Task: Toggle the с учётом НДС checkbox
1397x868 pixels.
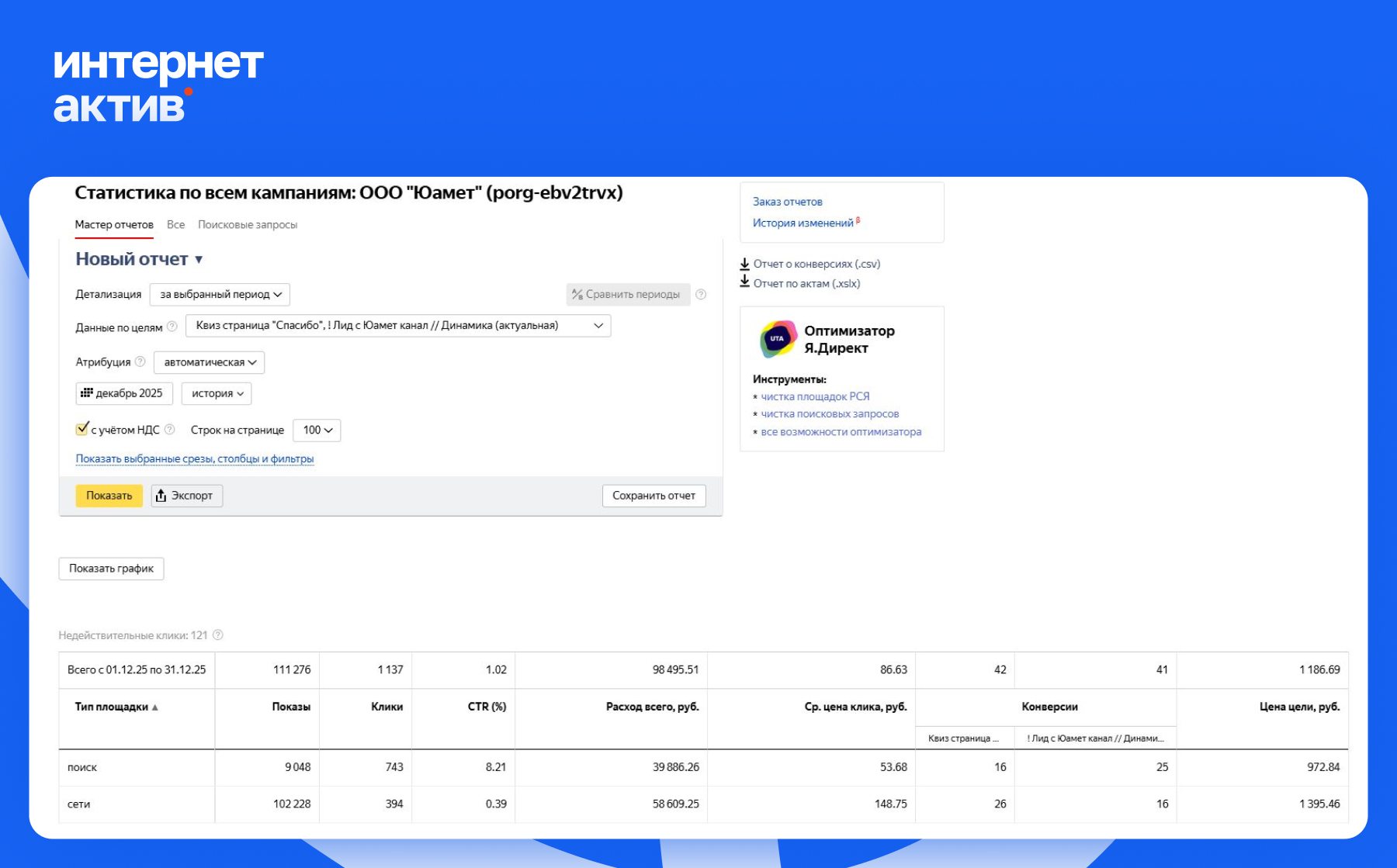Action: coord(81,429)
